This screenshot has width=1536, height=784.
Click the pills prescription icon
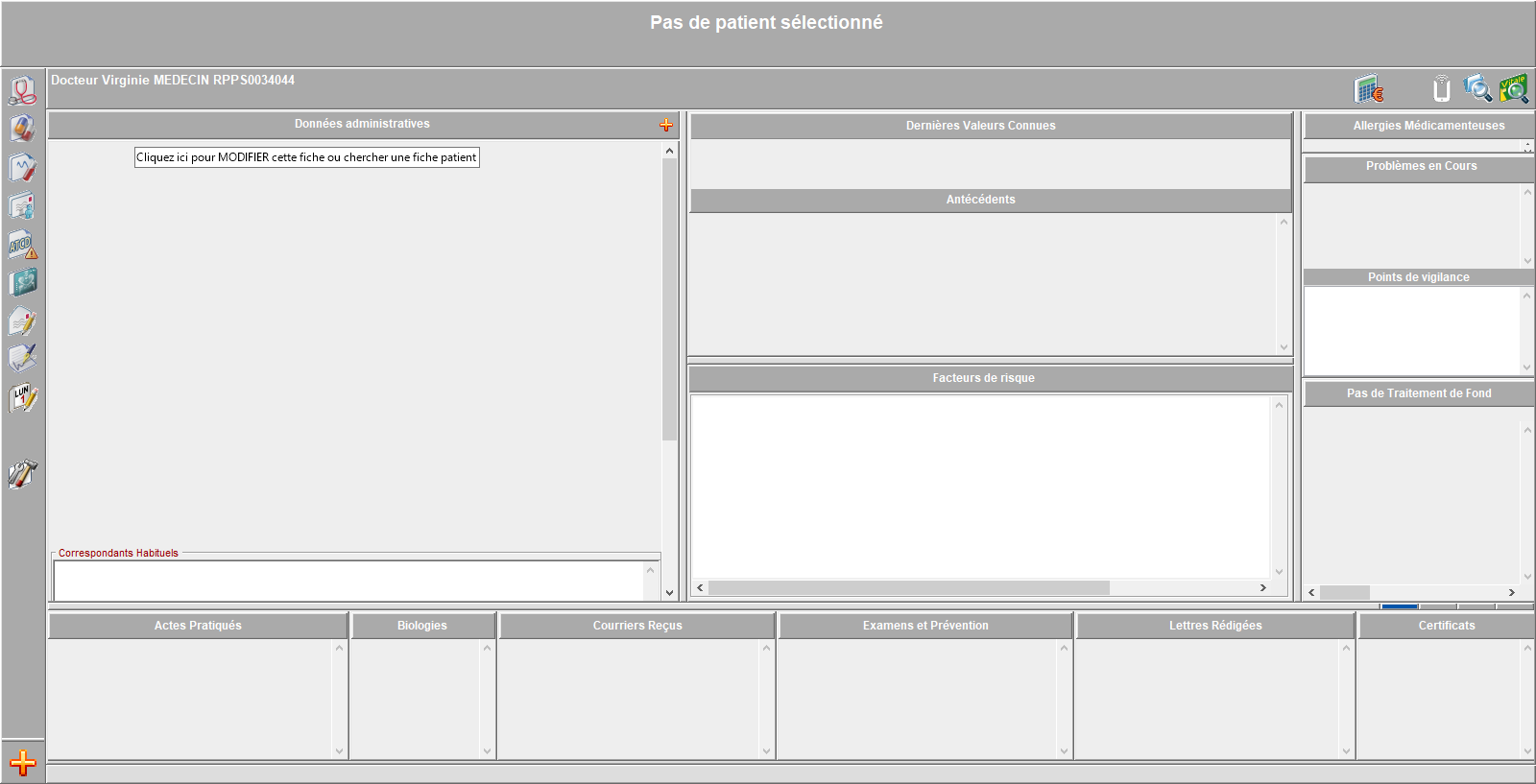pos(22,129)
